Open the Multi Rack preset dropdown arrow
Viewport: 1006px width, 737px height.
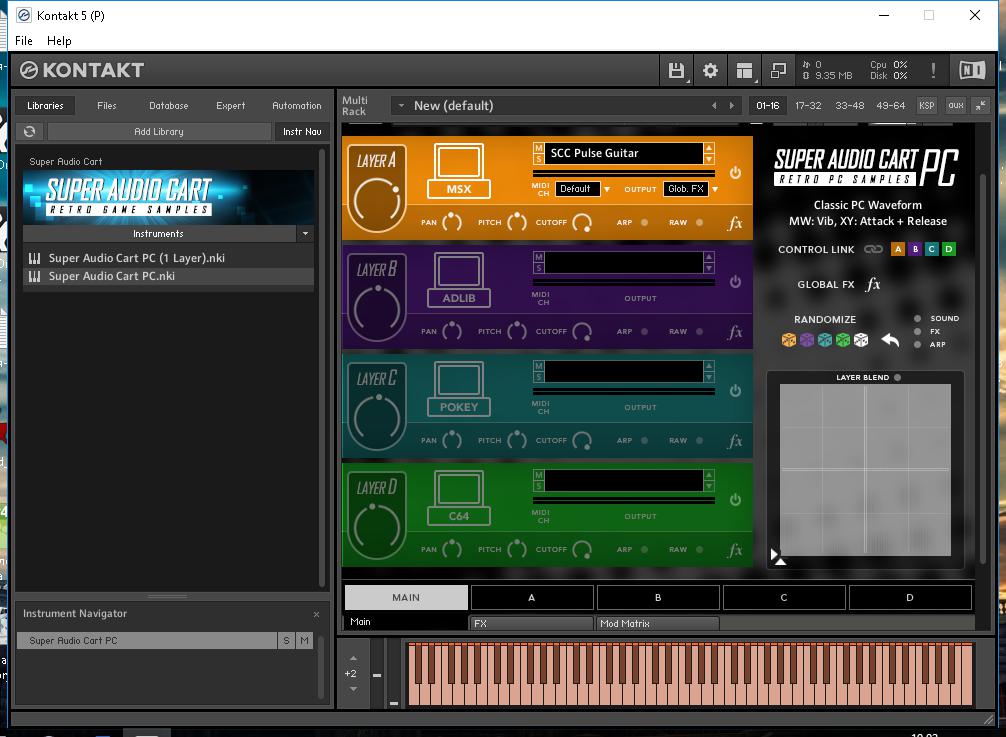coord(401,105)
